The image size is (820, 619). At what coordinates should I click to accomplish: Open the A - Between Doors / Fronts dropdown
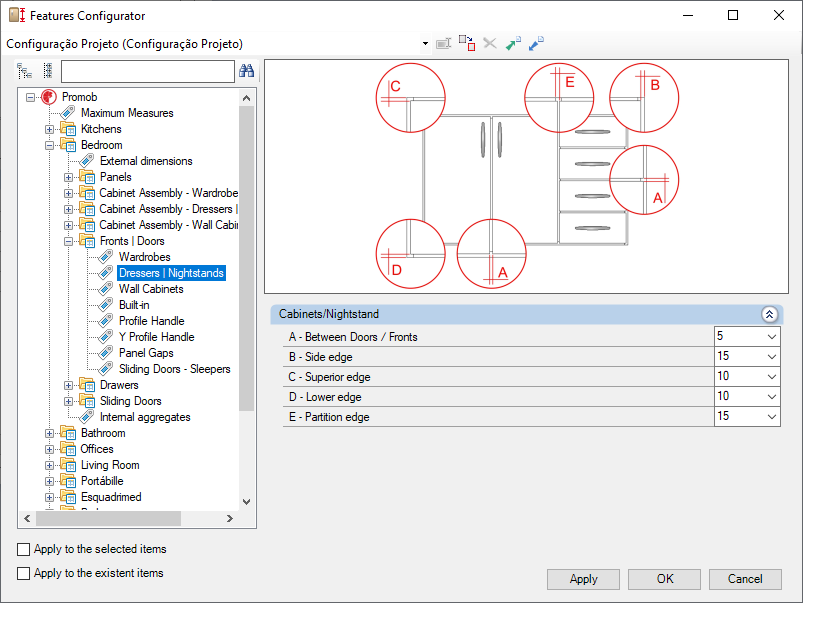[772, 337]
